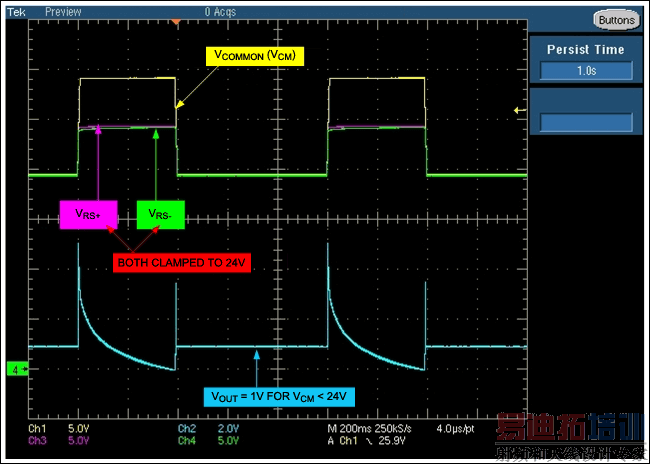Click the Ch1 5.0V readout
The image size is (650, 464).
point(58,428)
